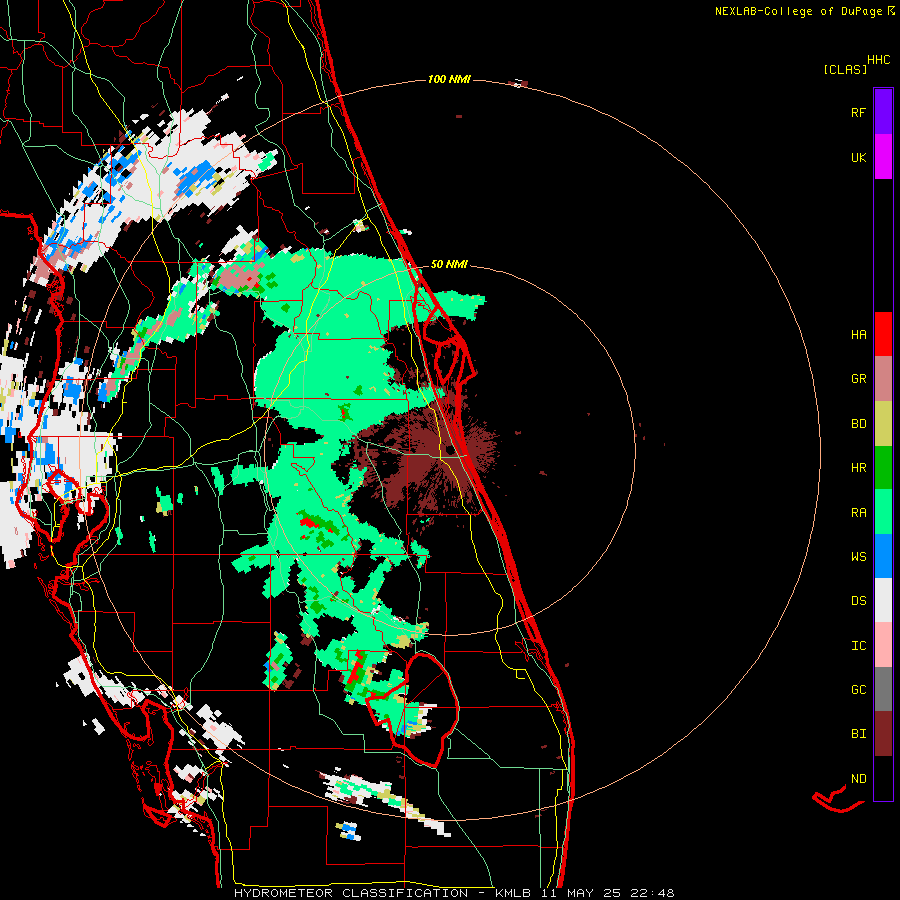Click the IC light pink legend swatch
The width and height of the screenshot is (900, 900).
click(883, 645)
